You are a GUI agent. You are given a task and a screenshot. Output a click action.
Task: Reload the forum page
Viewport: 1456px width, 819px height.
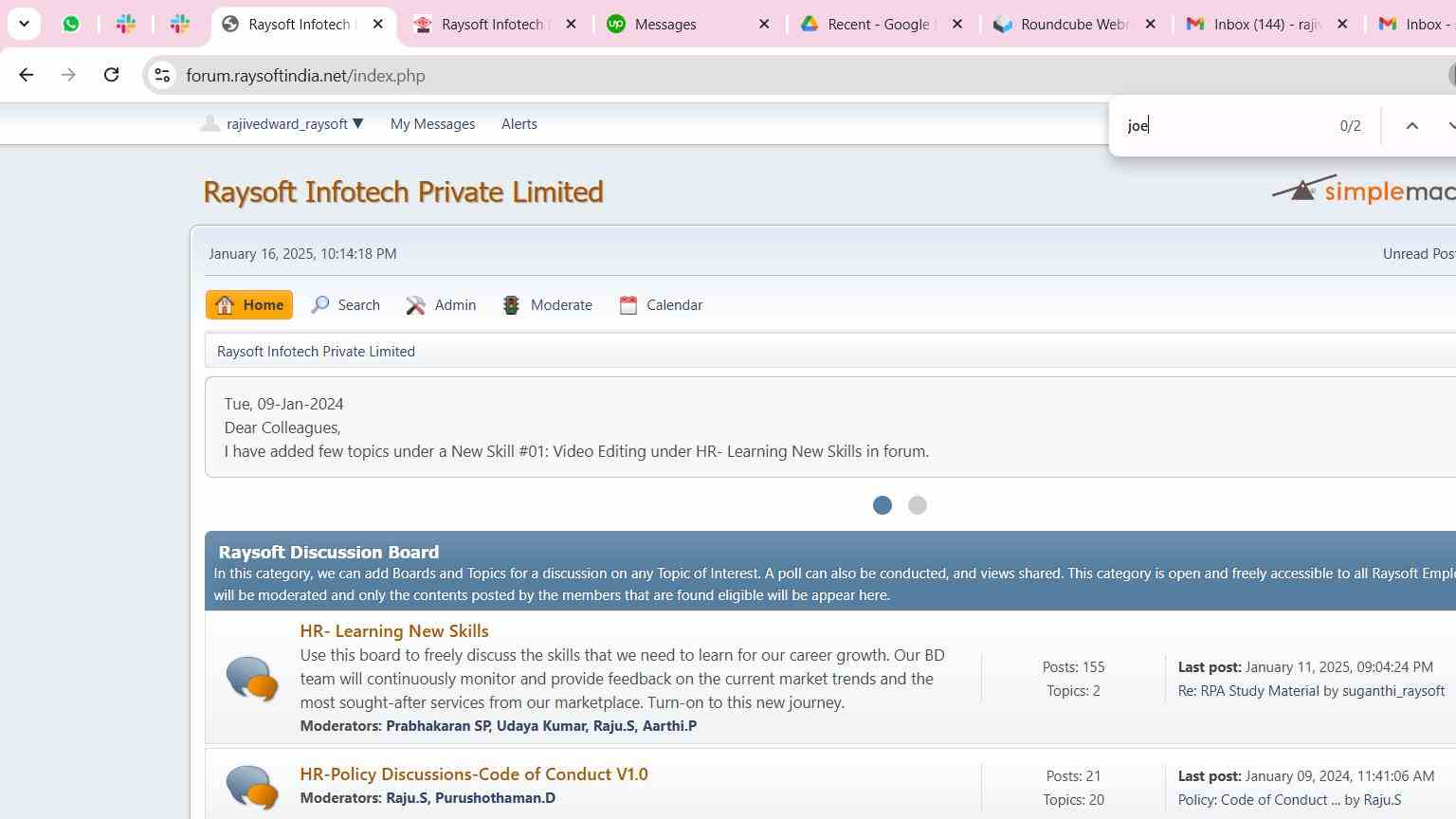(111, 75)
